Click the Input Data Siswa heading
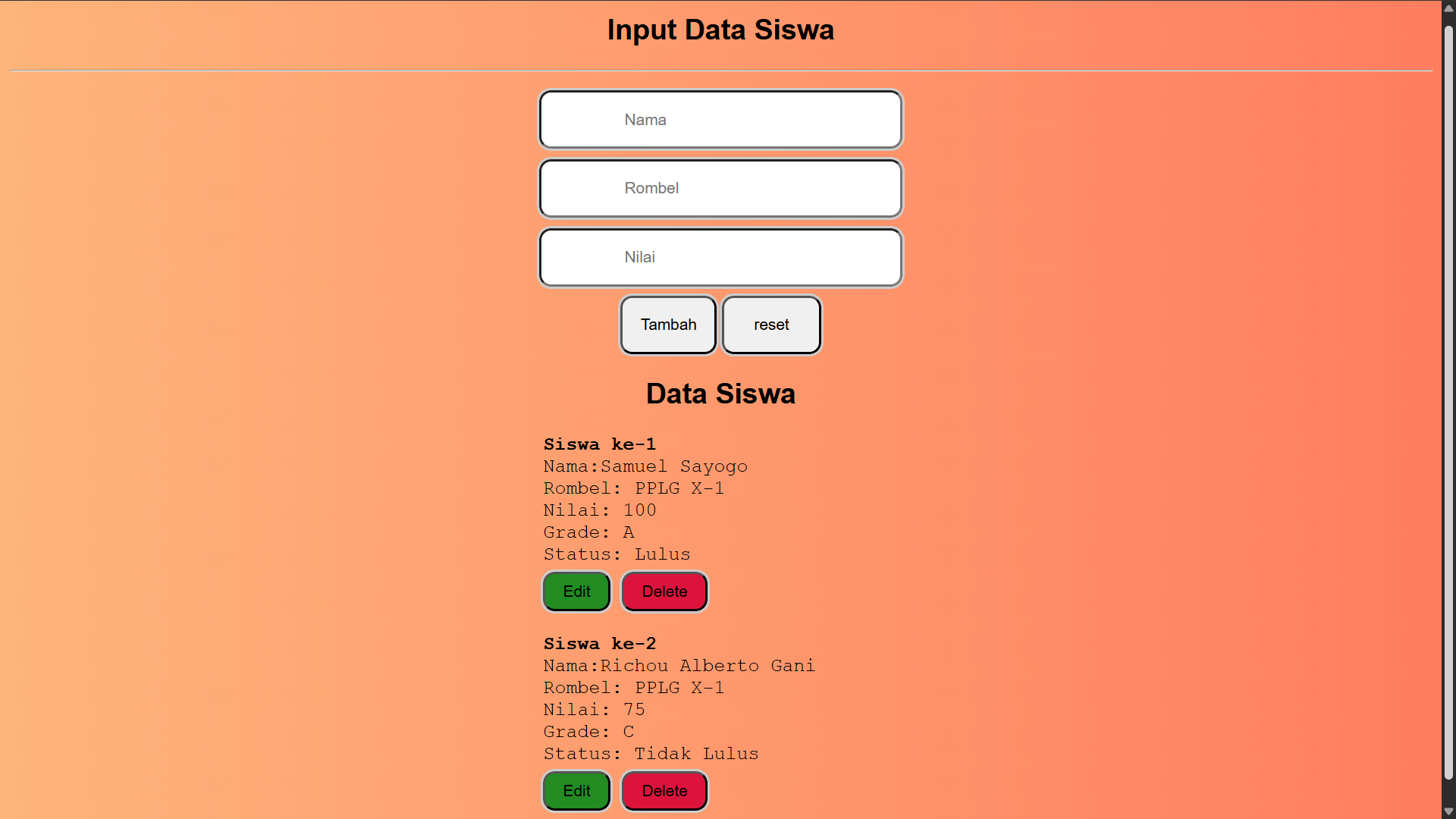The height and width of the screenshot is (819, 1456). point(720,30)
